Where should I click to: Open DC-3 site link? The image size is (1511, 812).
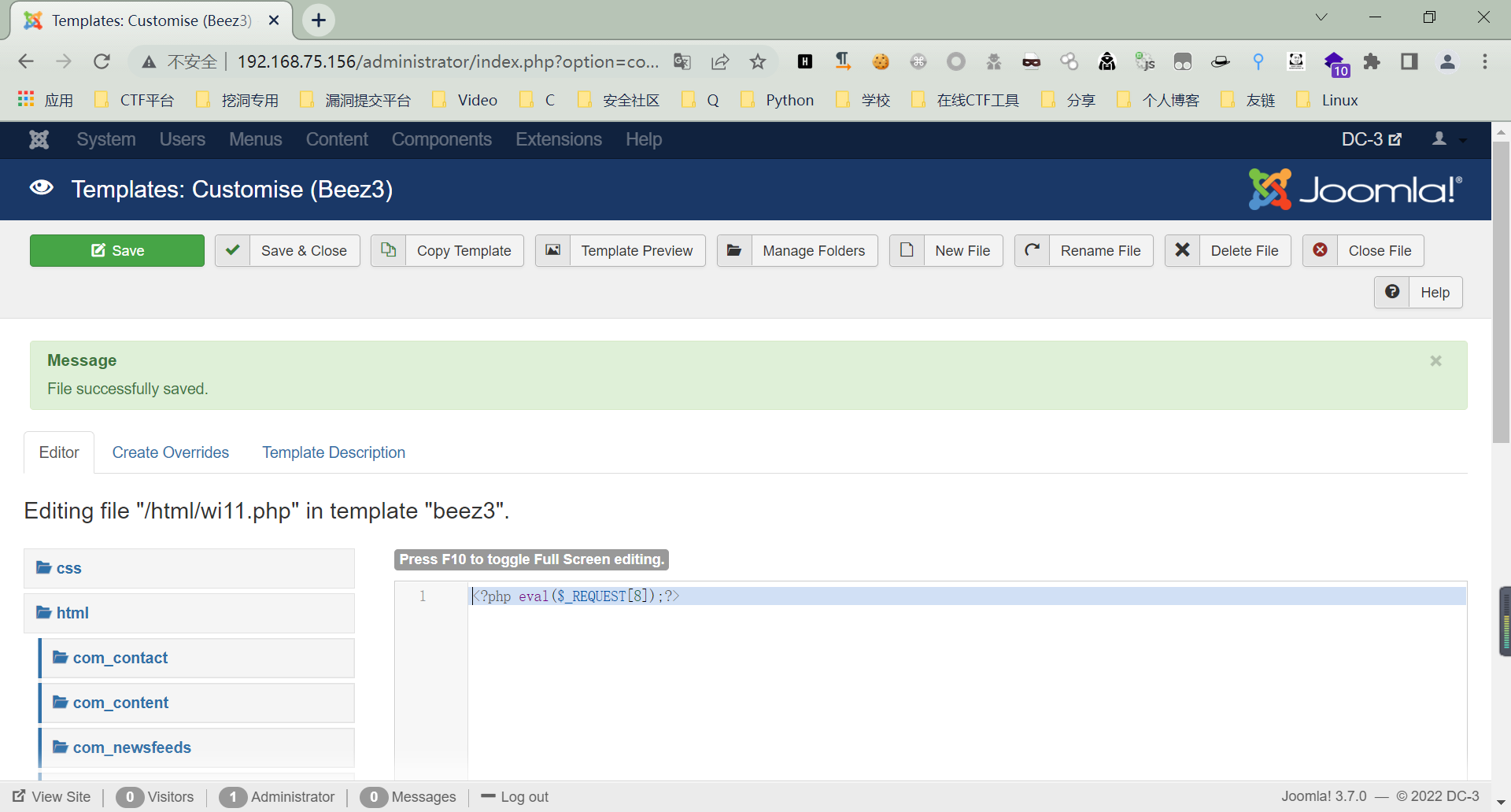(1371, 139)
